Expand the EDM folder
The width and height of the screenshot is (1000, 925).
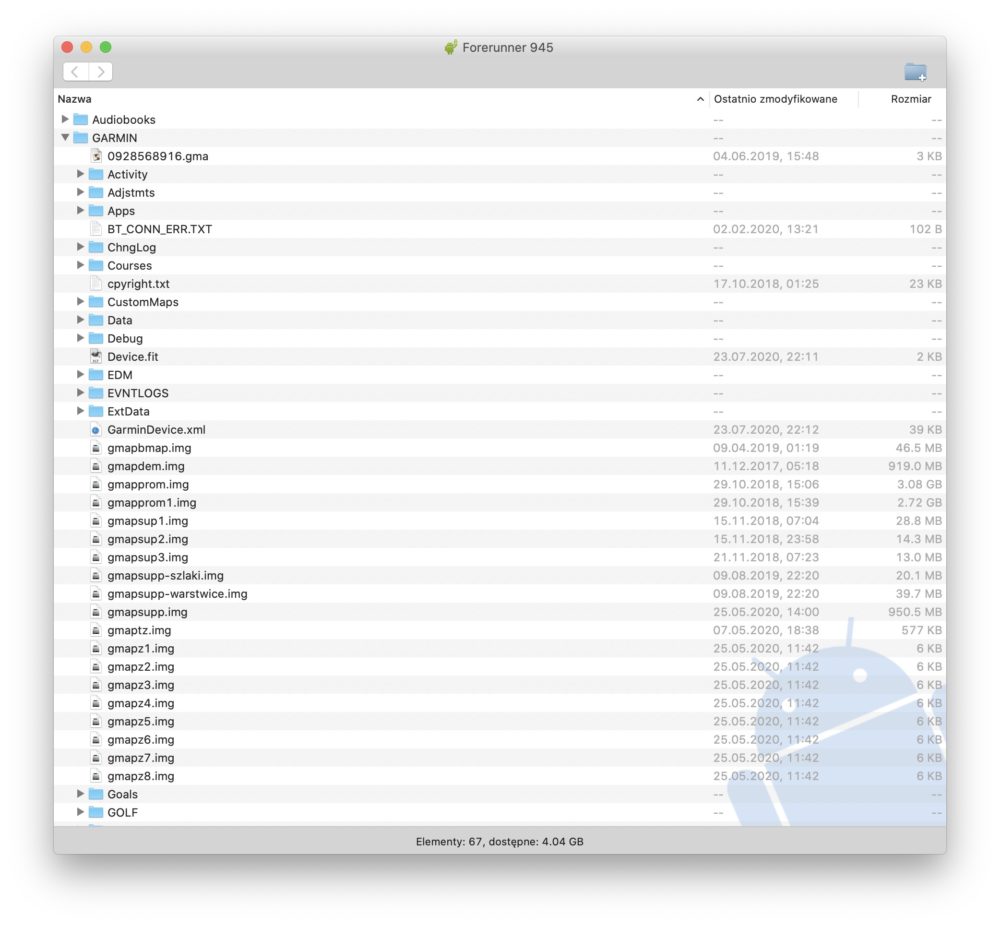[x=80, y=374]
